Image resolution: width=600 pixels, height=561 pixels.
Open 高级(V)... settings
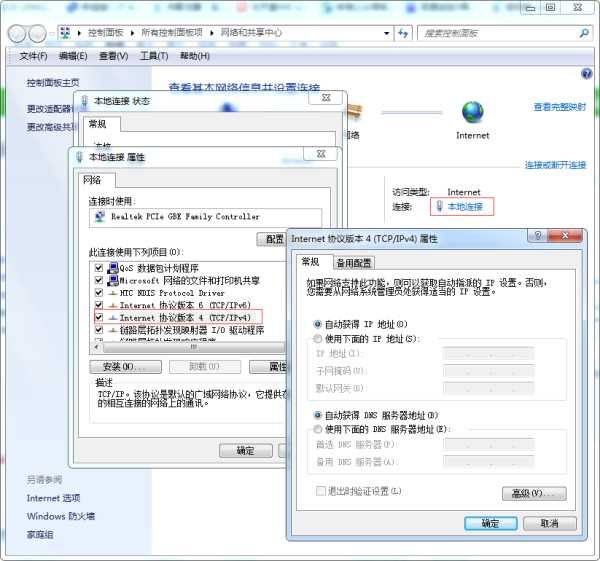point(534,494)
